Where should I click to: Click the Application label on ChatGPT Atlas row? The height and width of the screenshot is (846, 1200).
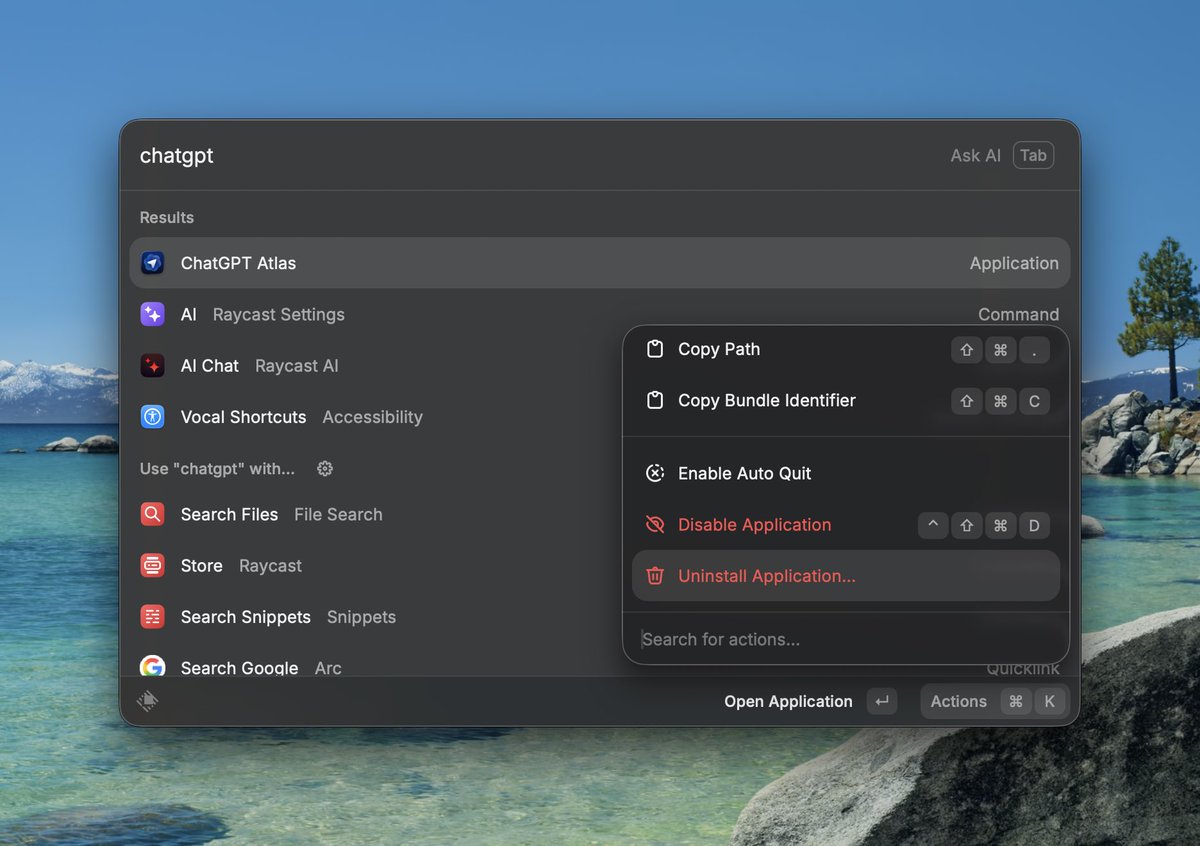(1014, 263)
